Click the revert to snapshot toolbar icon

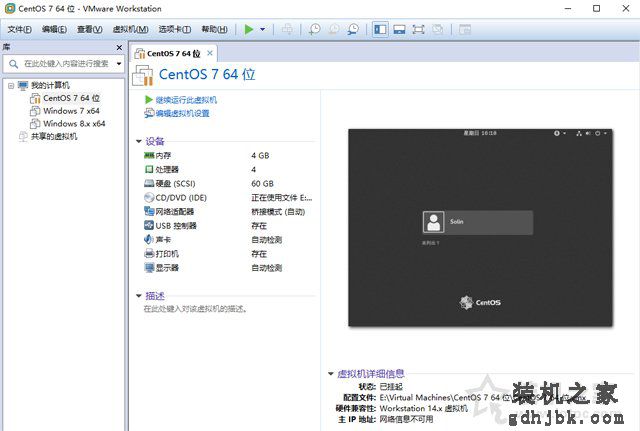click(x=334, y=29)
